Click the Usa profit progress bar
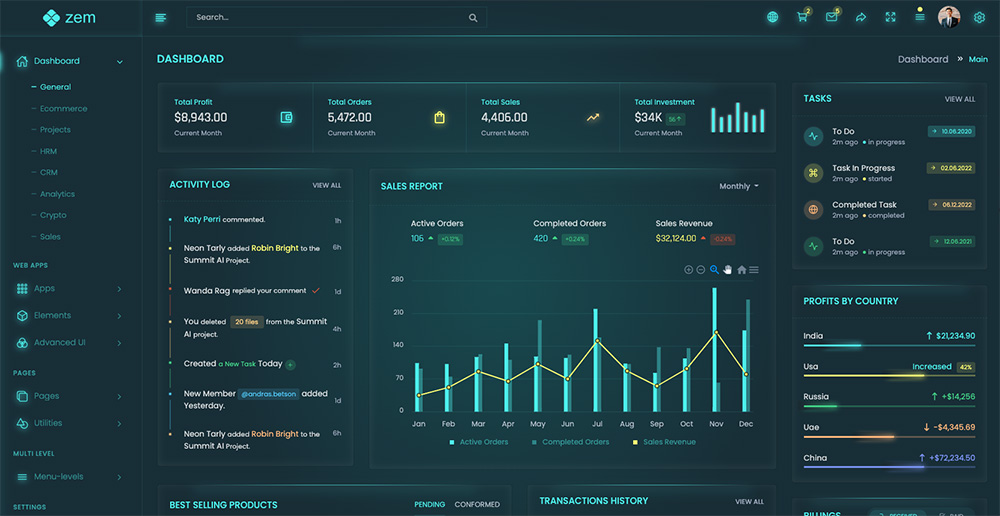 click(x=889, y=376)
